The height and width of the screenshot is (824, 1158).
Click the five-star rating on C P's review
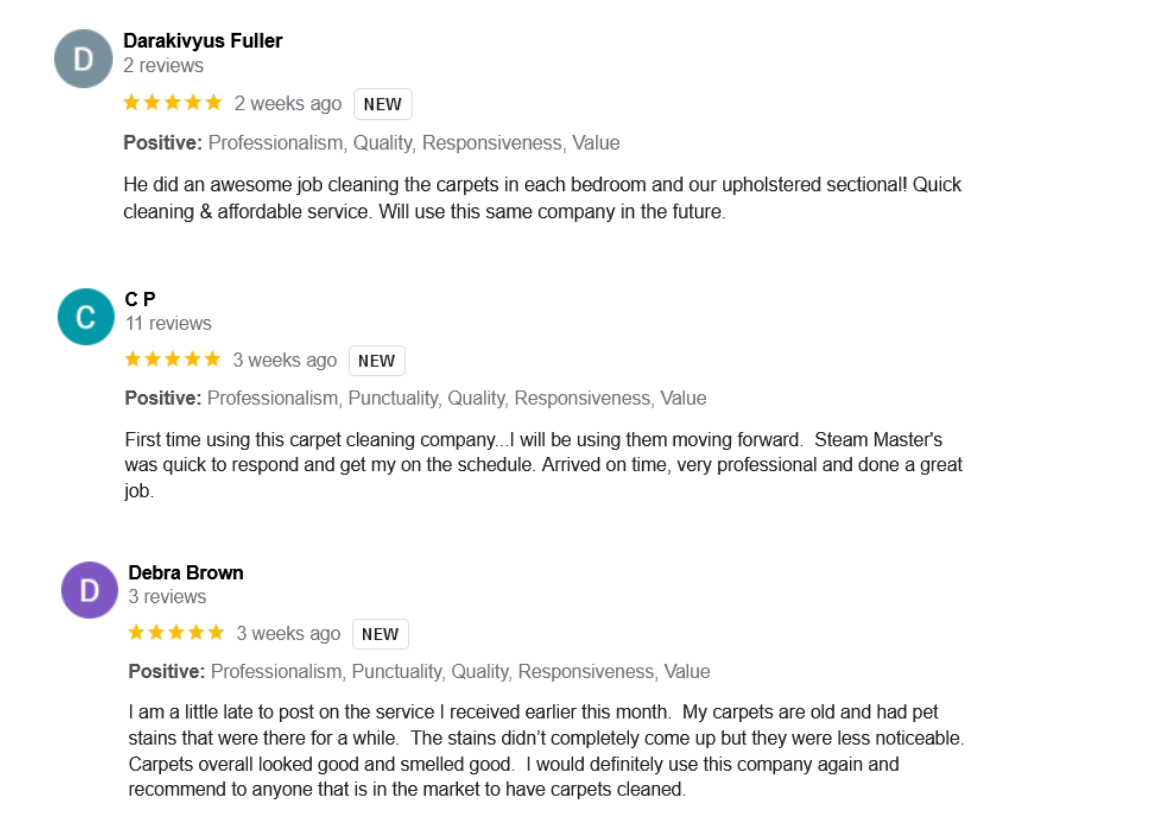[x=173, y=360]
